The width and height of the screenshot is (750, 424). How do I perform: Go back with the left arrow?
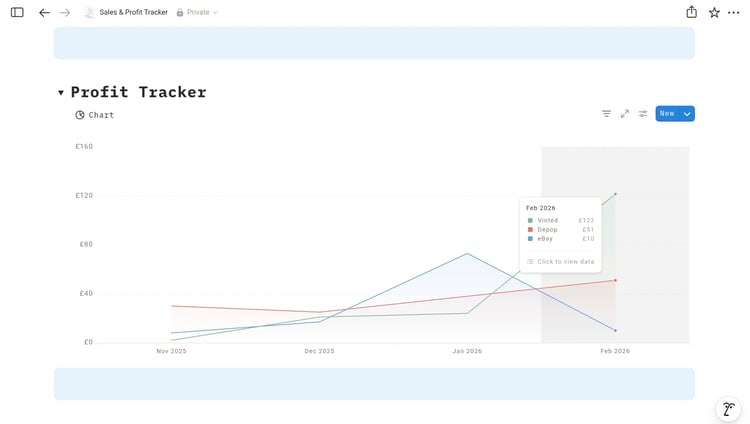(x=44, y=13)
